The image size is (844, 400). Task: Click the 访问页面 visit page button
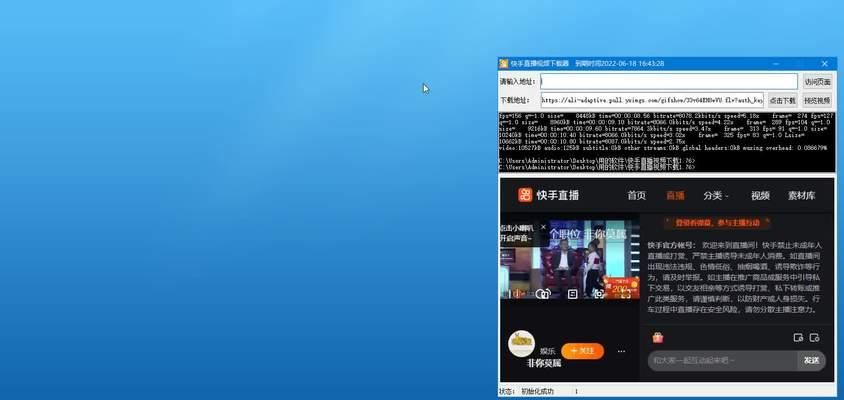tap(817, 82)
